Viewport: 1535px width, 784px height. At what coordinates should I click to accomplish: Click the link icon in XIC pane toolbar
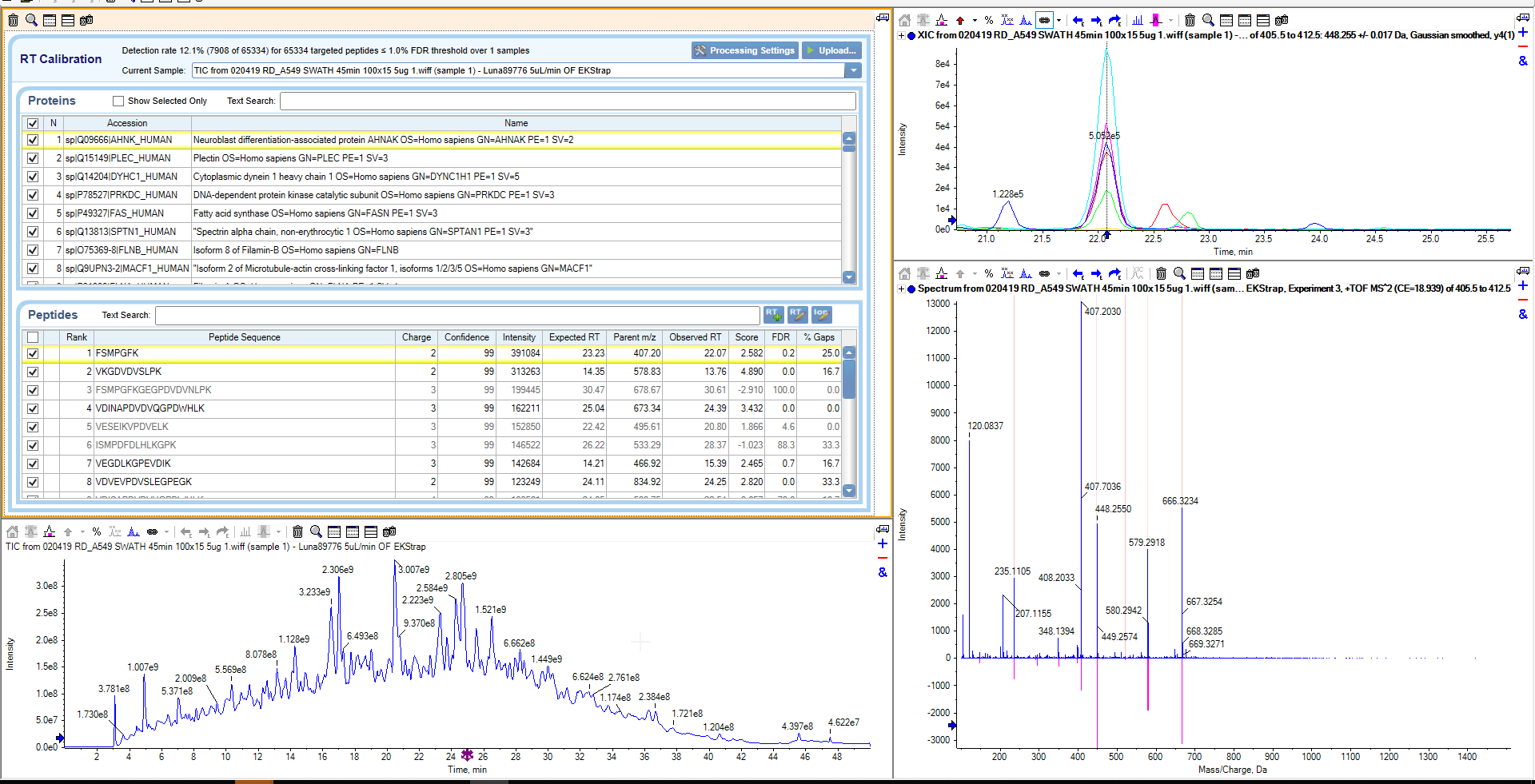[1044, 20]
